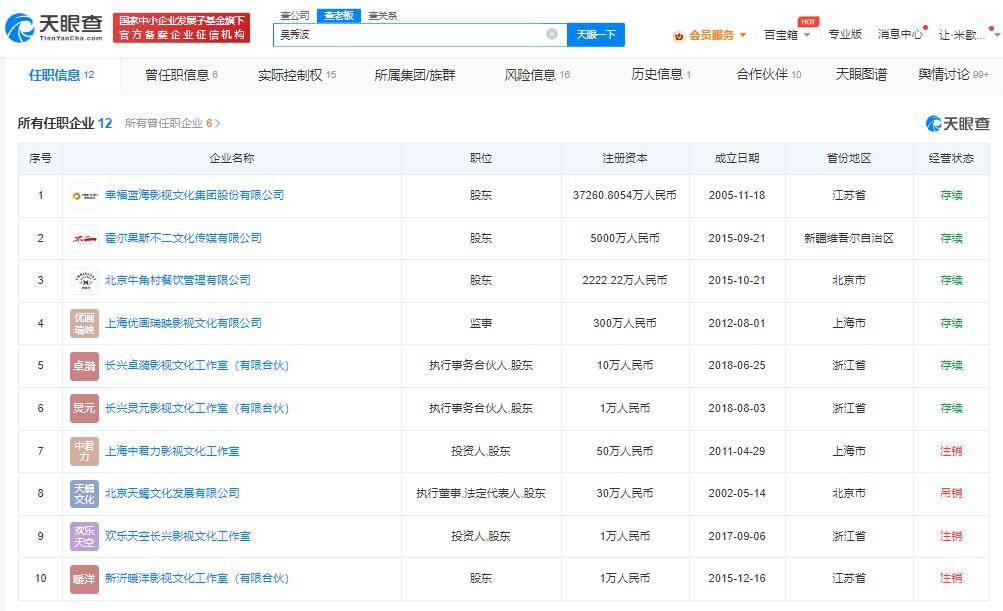Open 欢乐天空长兴影视文化工作室 link
This screenshot has height=611, width=1003.
click(x=178, y=536)
